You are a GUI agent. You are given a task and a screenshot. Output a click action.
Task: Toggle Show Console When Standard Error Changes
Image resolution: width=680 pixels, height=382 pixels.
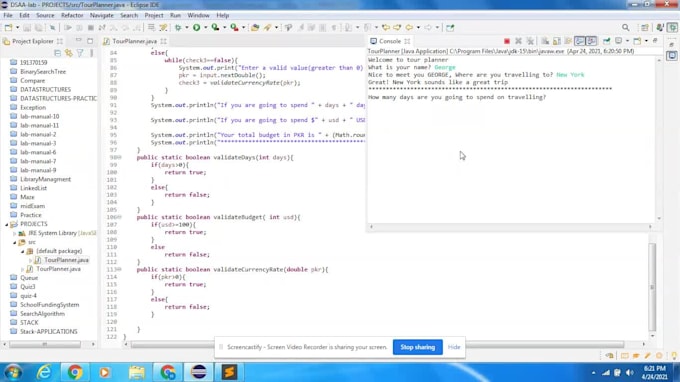(591, 41)
